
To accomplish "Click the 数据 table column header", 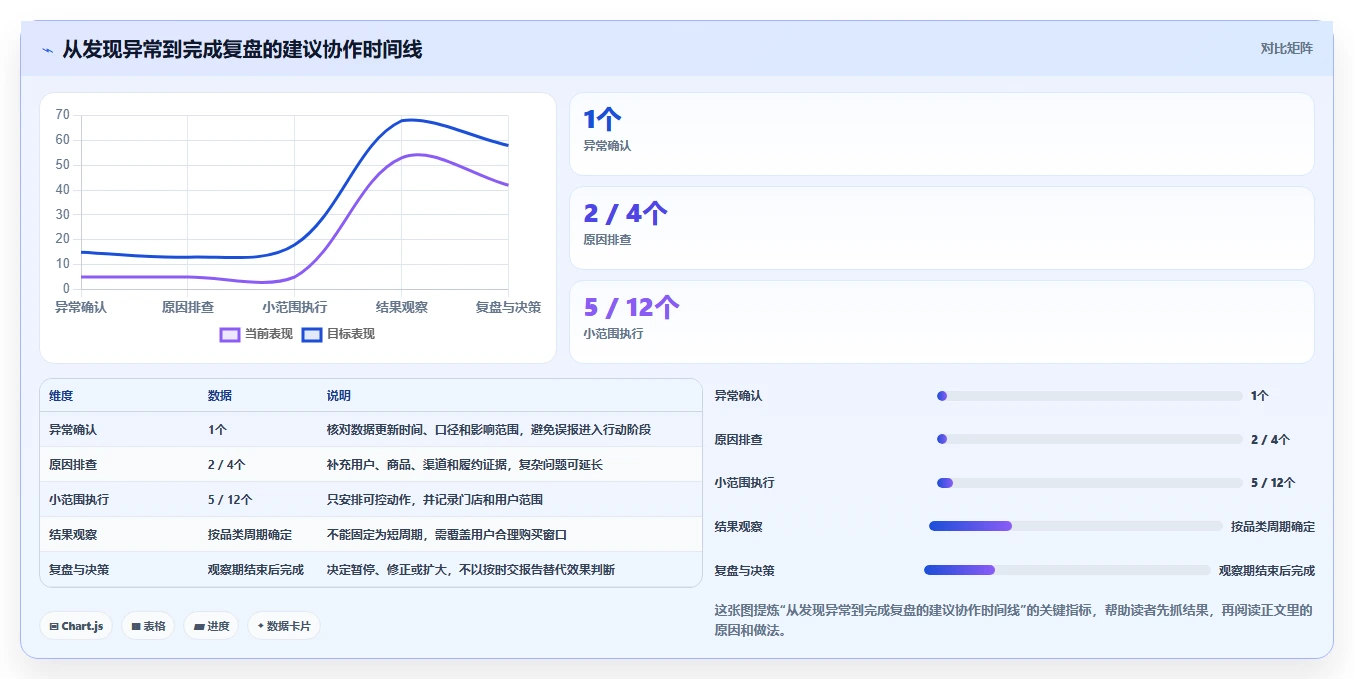I will pos(220,396).
